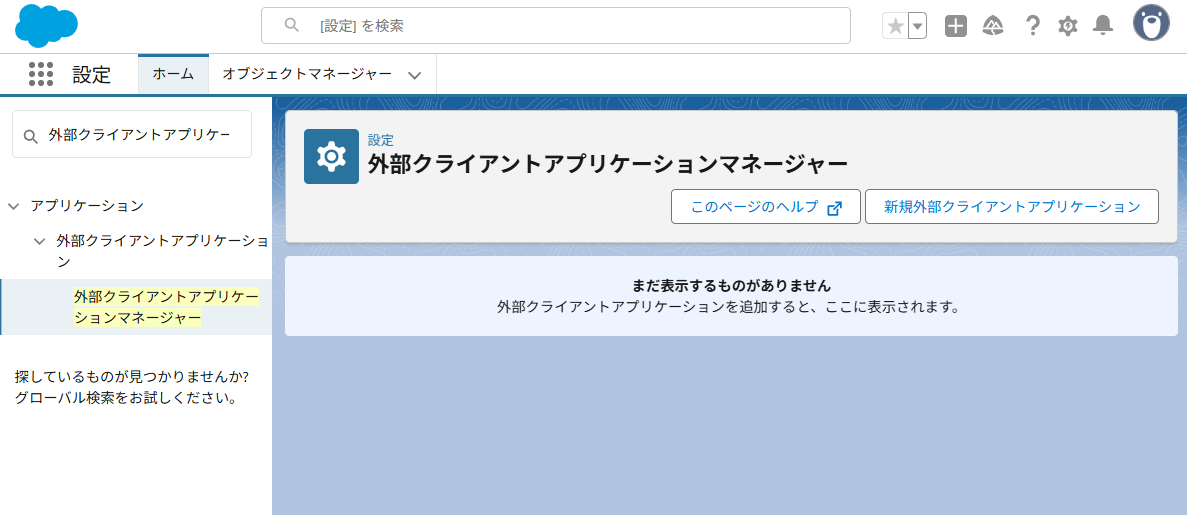Focus the [設定] を検索 global search box
This screenshot has height=515, width=1187.
point(556,26)
